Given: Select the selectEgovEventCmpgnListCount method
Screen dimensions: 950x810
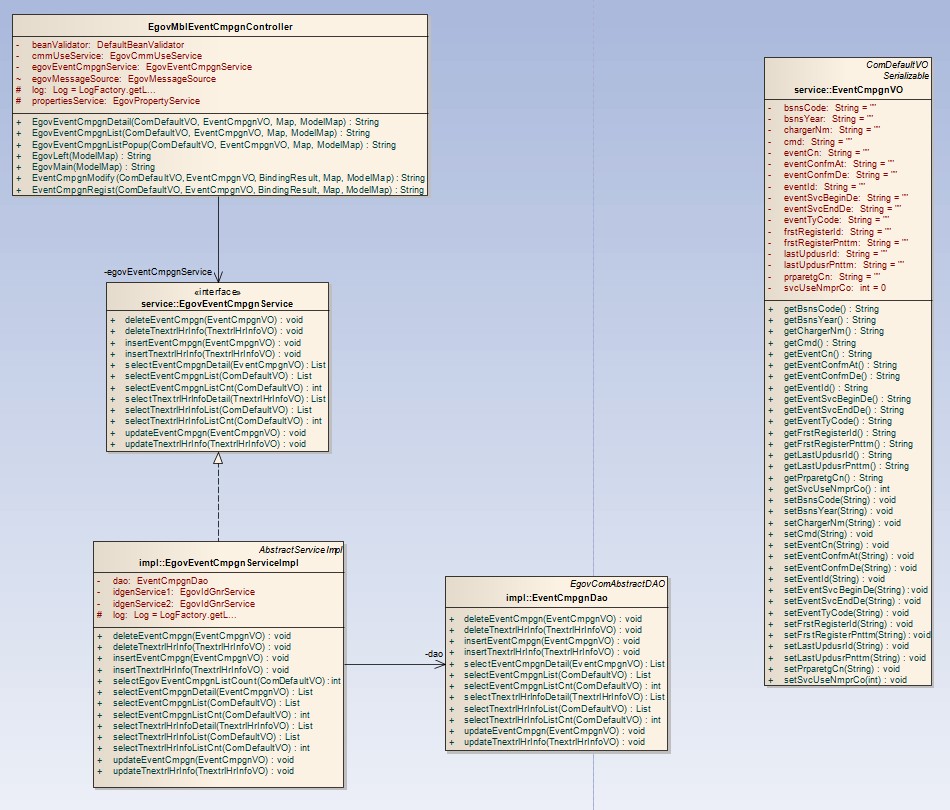Looking at the screenshot, I should [x=226, y=680].
